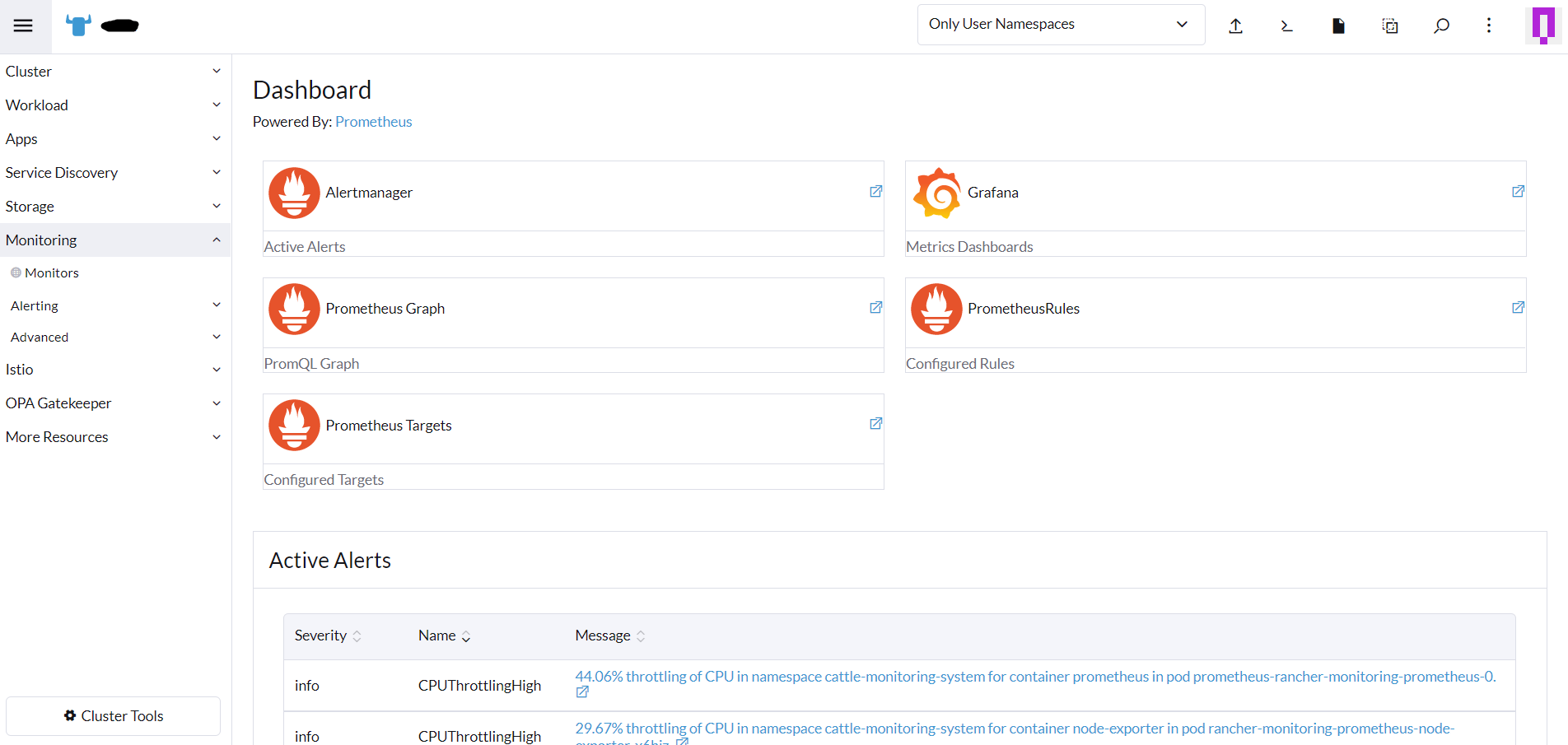The width and height of the screenshot is (1568, 745).
Task: Open the external link icon for Prometheus Graph
Action: pos(876,307)
